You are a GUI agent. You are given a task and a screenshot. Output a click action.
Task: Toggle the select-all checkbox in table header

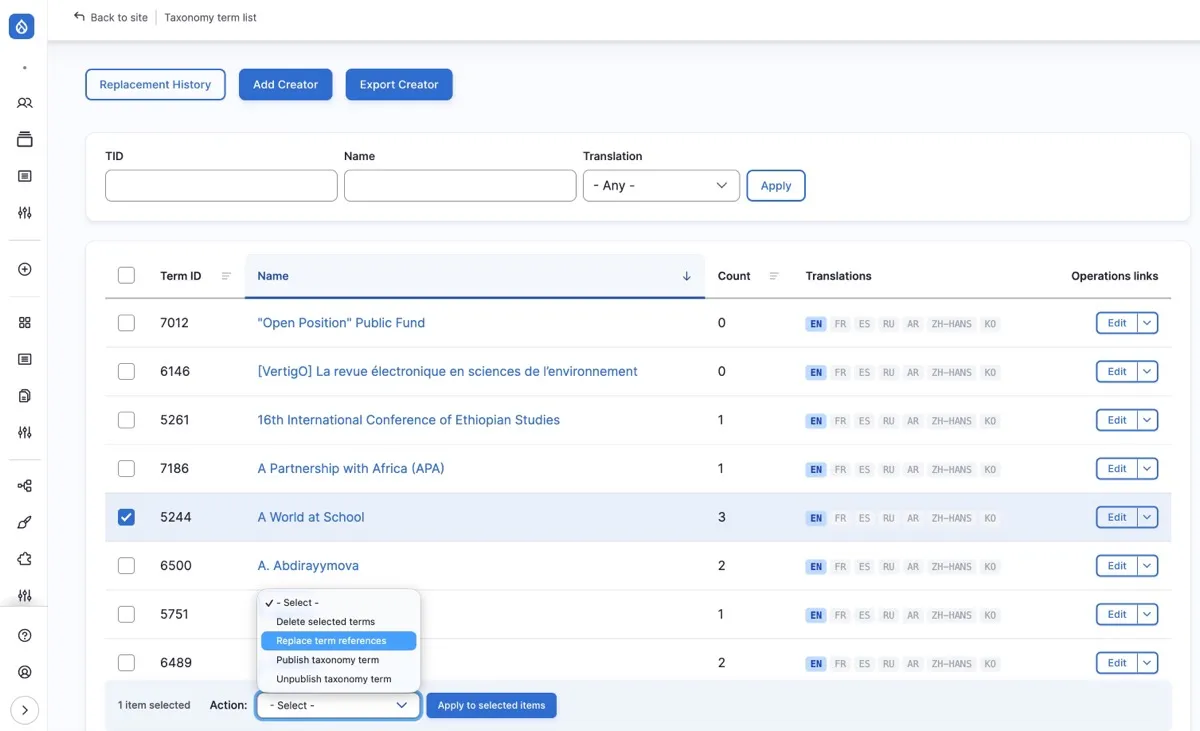(126, 276)
